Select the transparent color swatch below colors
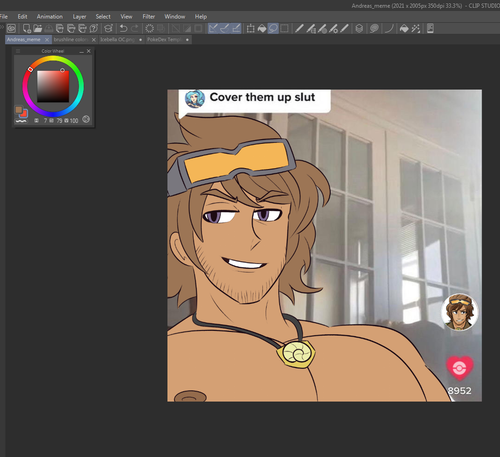The width and height of the screenshot is (500, 457). click(21, 121)
